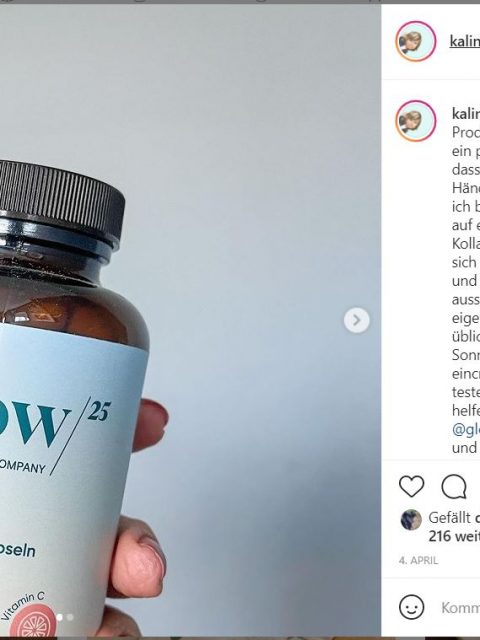Advance to next photo with the arrow

[356, 320]
